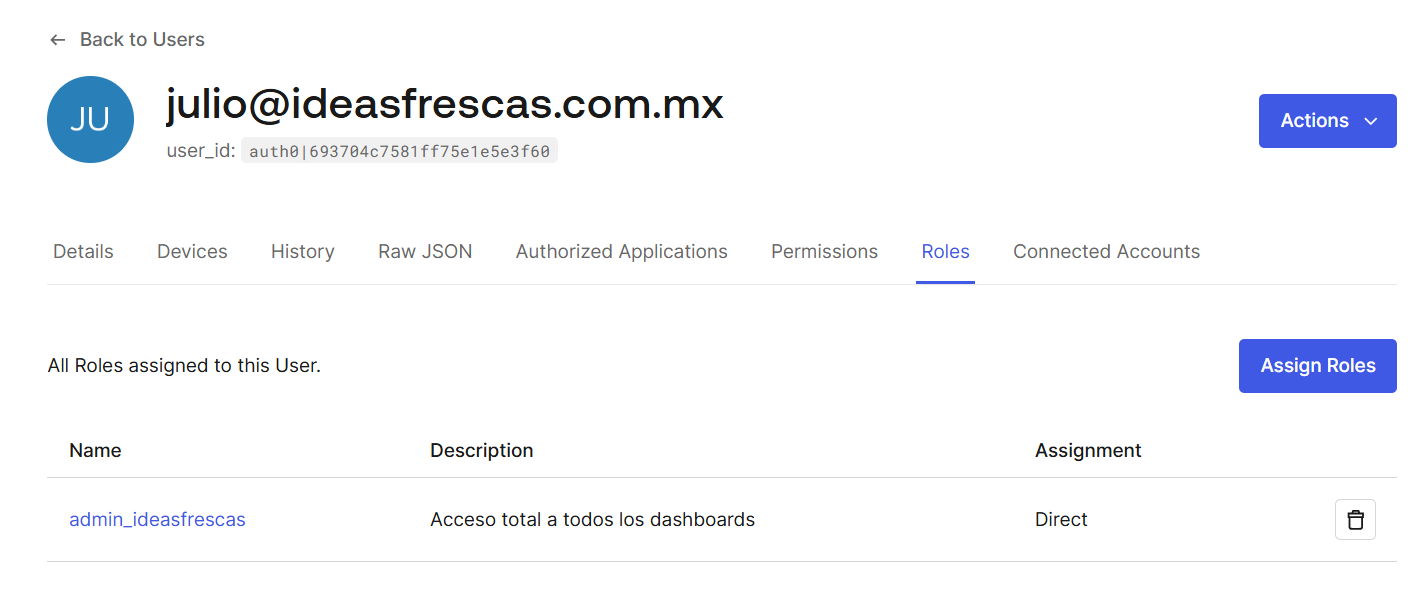Open the Authorized Applications tab
Image resolution: width=1416 pixels, height=611 pixels.
pyautogui.click(x=621, y=252)
